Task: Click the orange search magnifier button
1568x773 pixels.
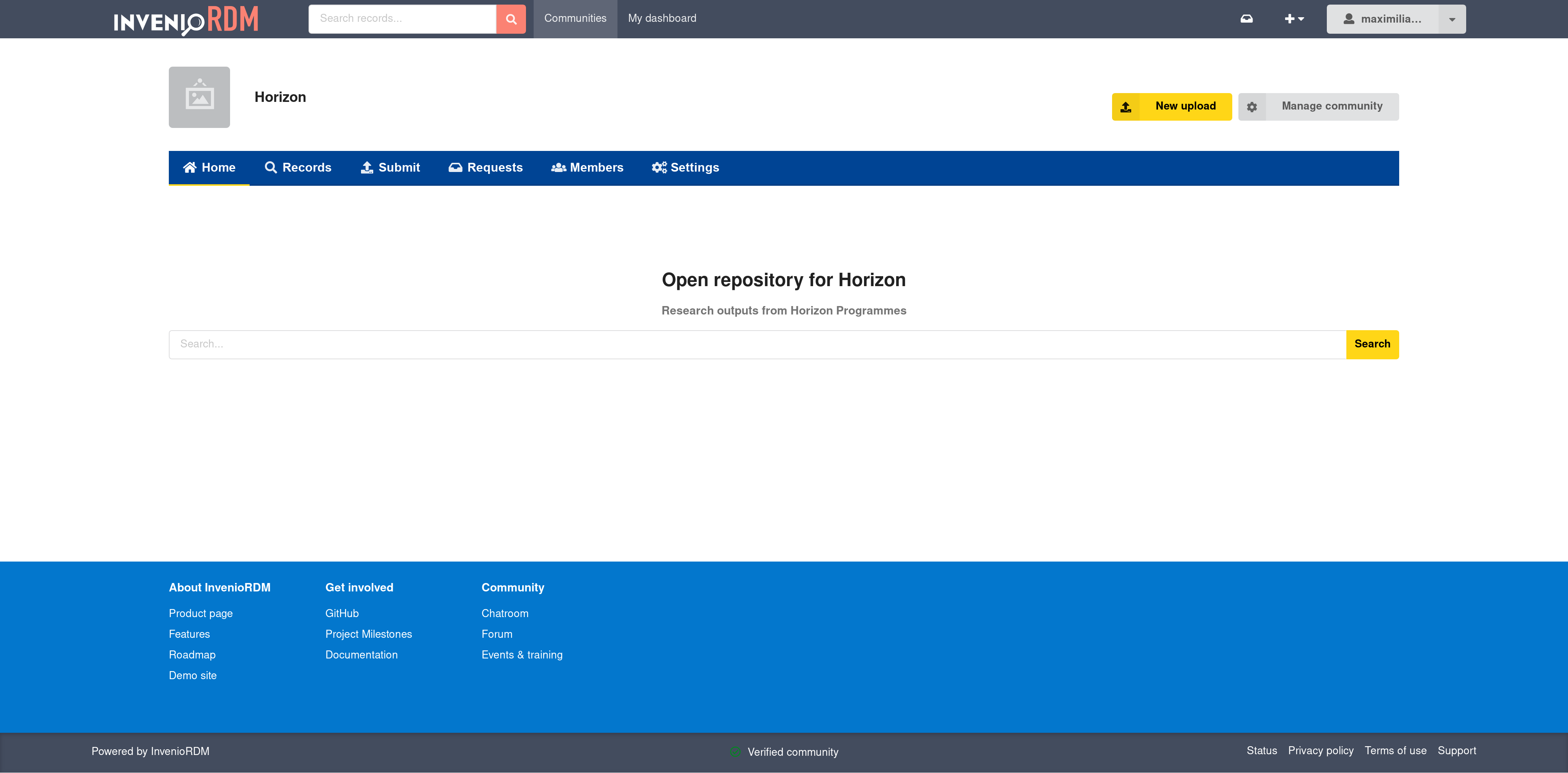Action: [511, 19]
